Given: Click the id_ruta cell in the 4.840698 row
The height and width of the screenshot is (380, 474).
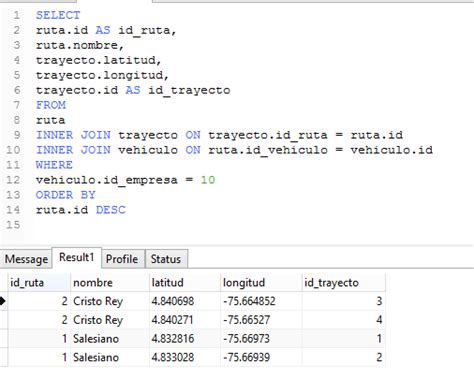Looking at the screenshot, I should (x=39, y=301).
